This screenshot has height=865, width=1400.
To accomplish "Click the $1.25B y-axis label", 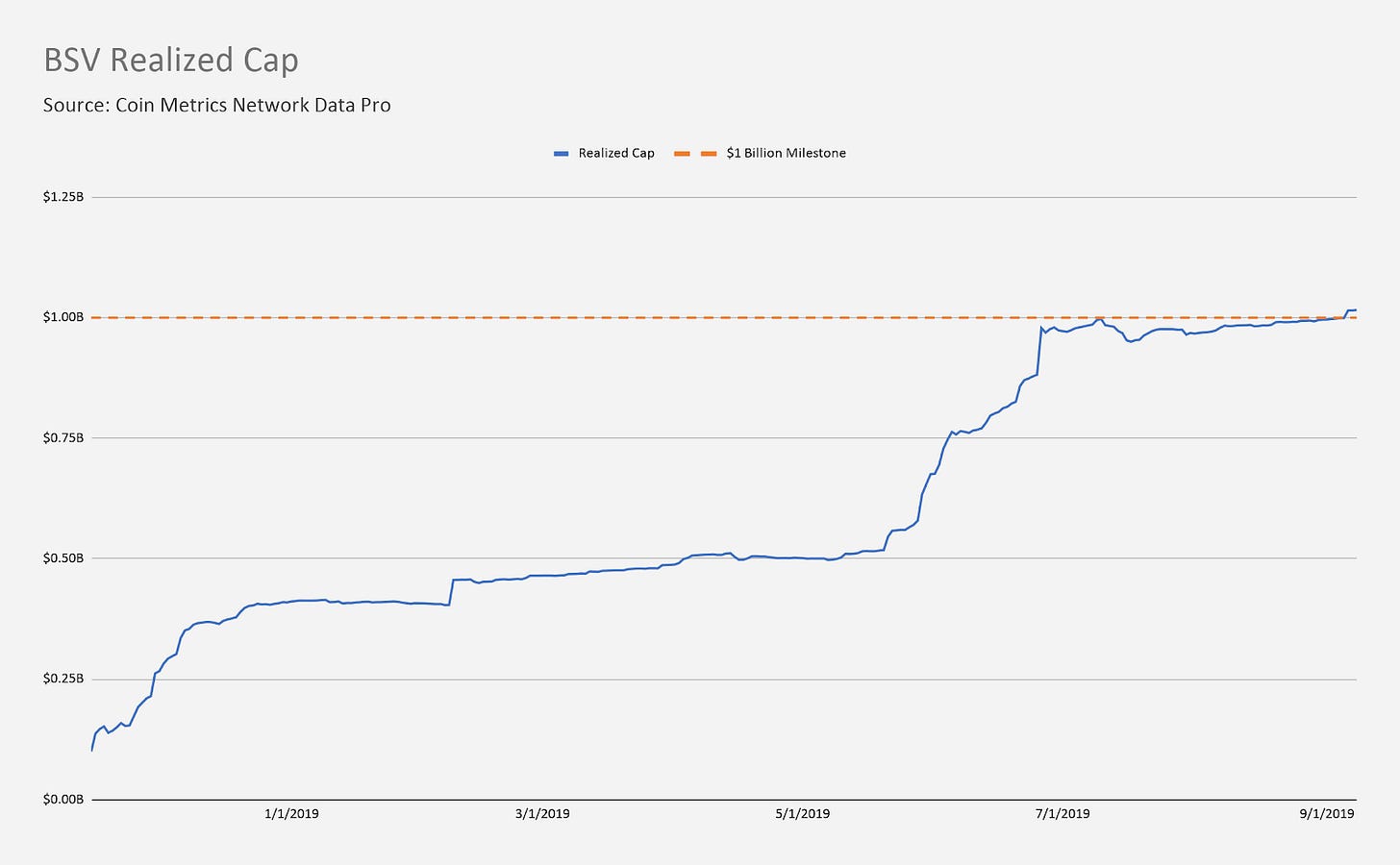I will 63,197.
